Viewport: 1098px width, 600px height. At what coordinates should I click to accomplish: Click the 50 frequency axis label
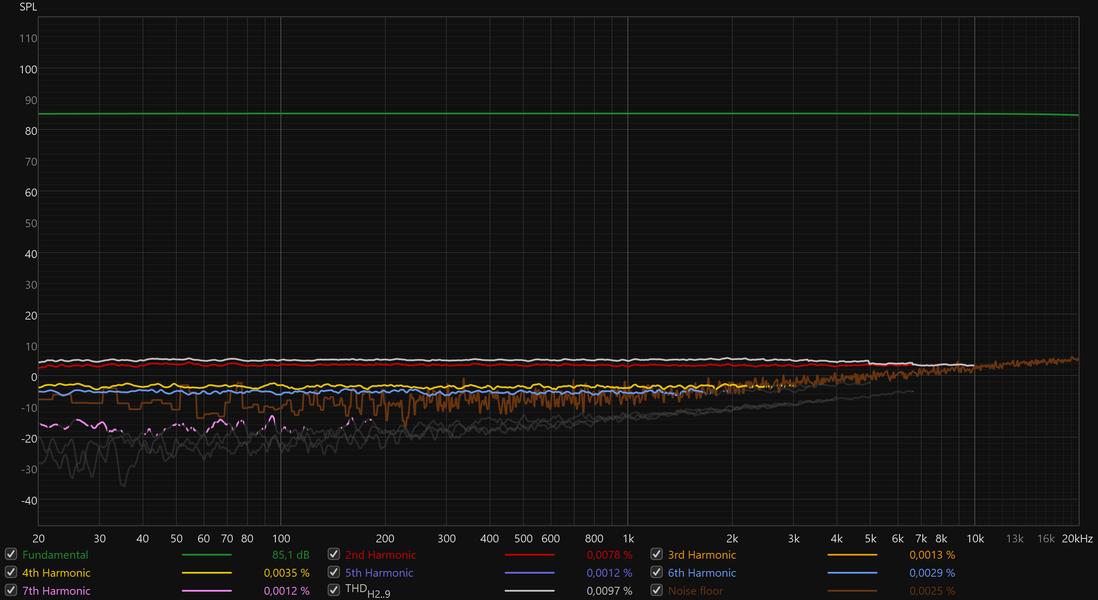pos(176,538)
